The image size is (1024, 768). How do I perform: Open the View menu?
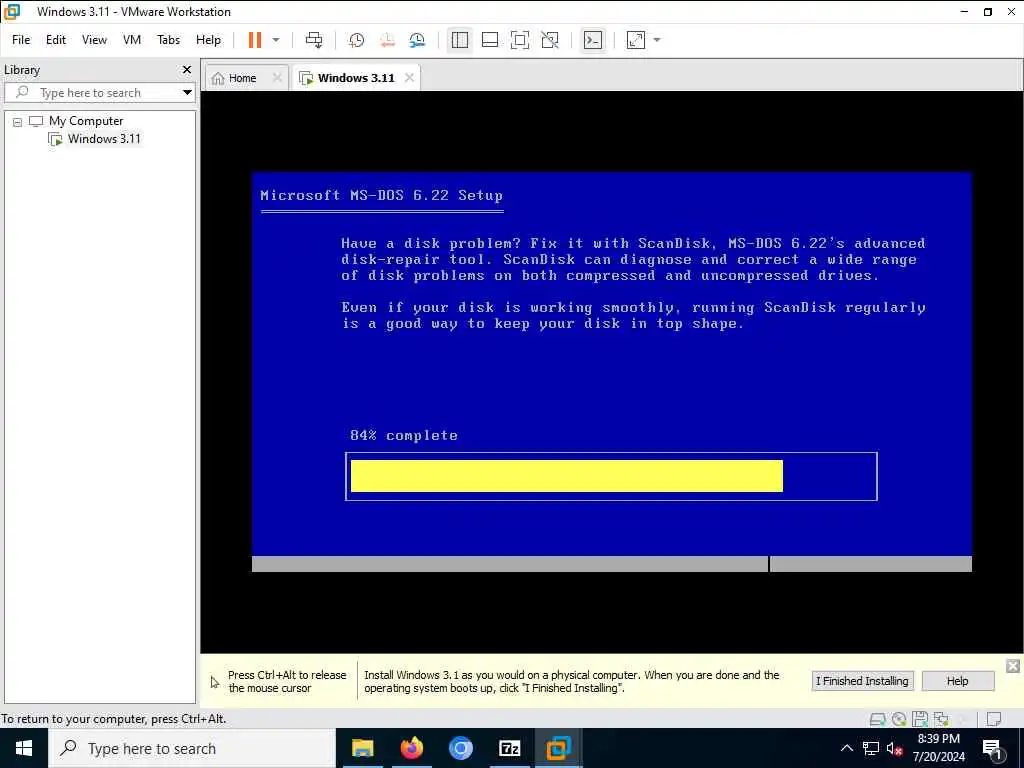click(x=94, y=40)
